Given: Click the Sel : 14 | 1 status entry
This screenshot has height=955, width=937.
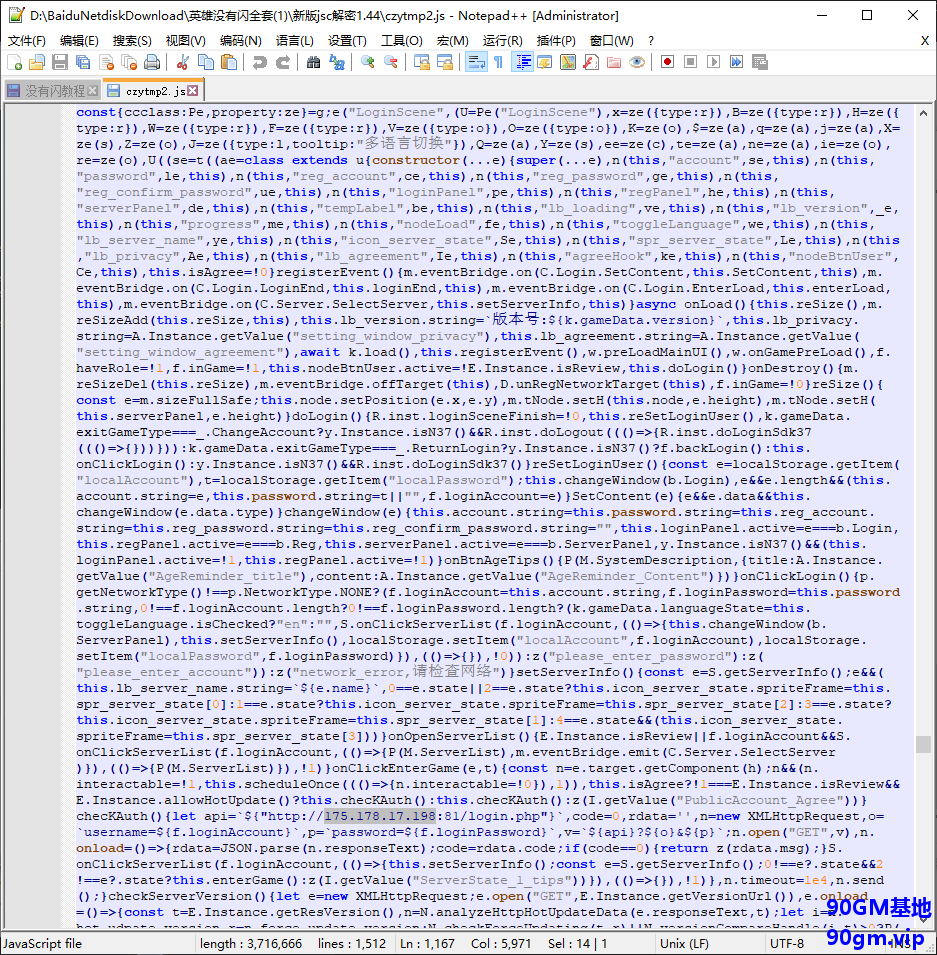Looking at the screenshot, I should coord(578,943).
